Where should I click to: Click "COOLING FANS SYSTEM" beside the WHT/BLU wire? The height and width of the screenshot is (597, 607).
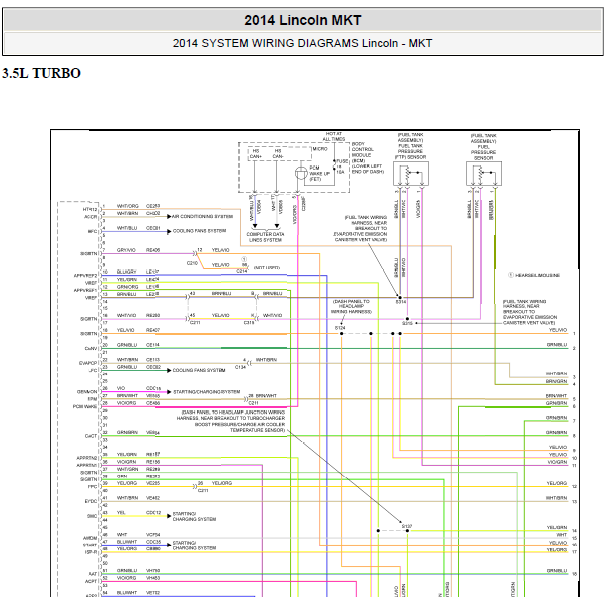pos(199,231)
